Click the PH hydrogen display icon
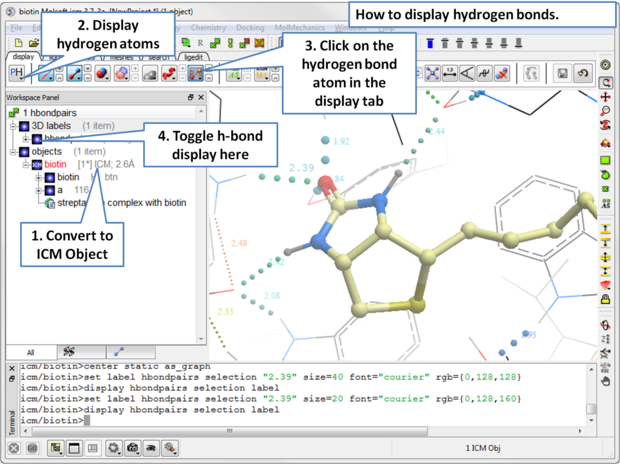 17,74
